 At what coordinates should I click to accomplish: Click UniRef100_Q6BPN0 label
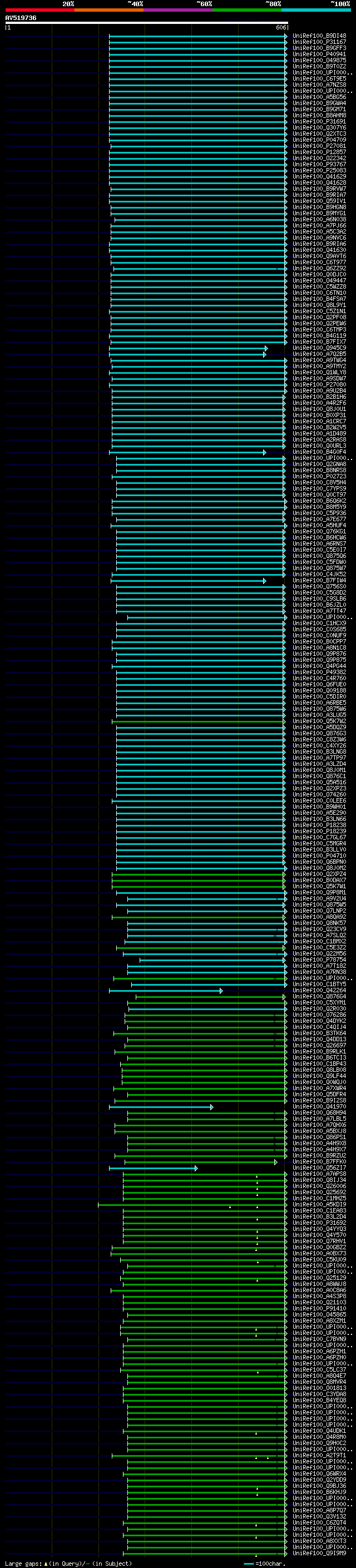319,862
